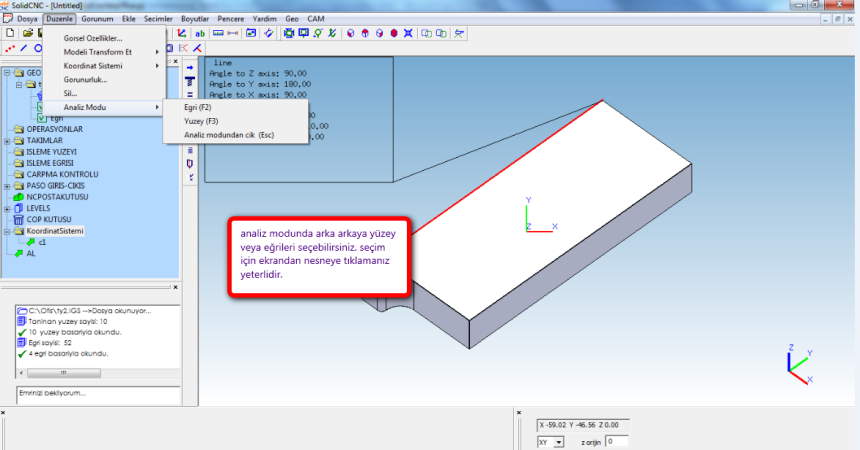The image size is (860, 450).
Task: Open the XY plane dropdown
Action: (559, 442)
